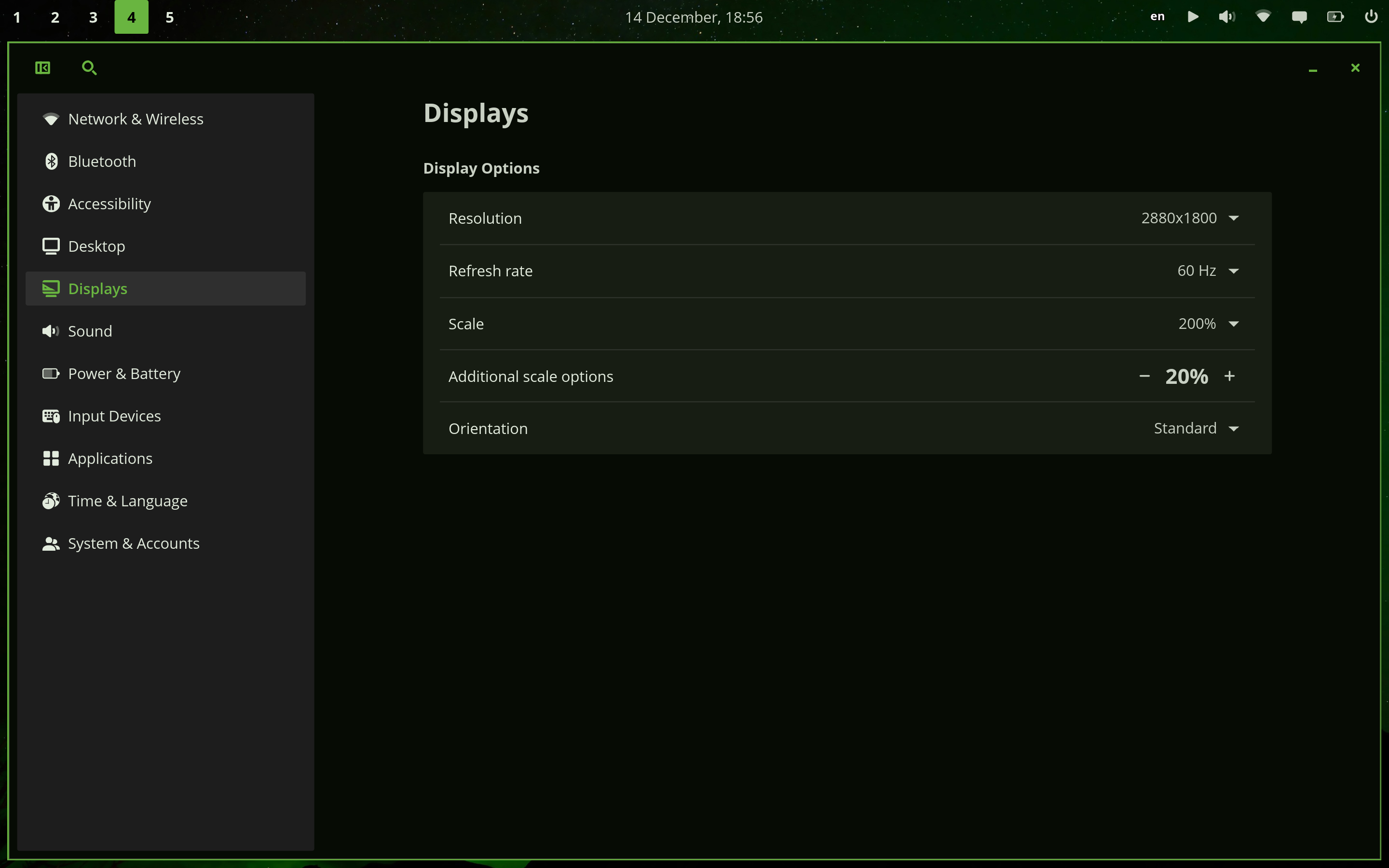Image resolution: width=1389 pixels, height=868 pixels.
Task: Open Network & Wireless settings page
Action: [136, 119]
